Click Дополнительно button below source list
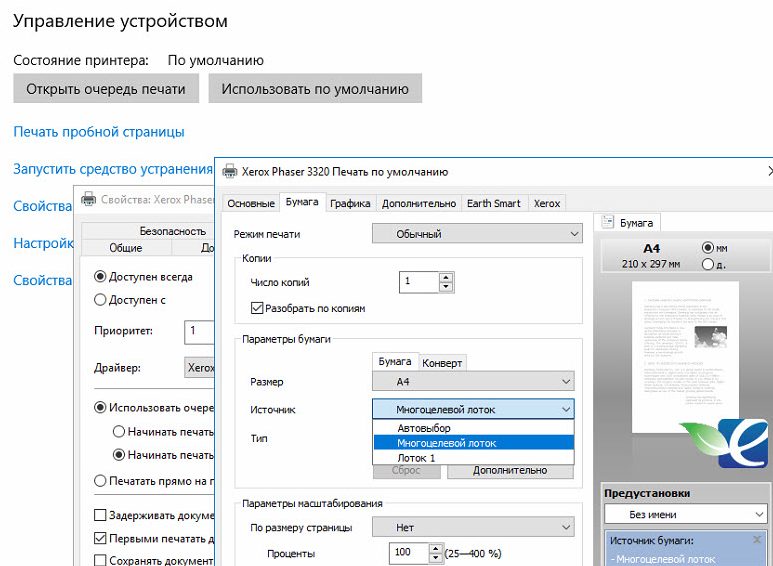 click(x=510, y=471)
